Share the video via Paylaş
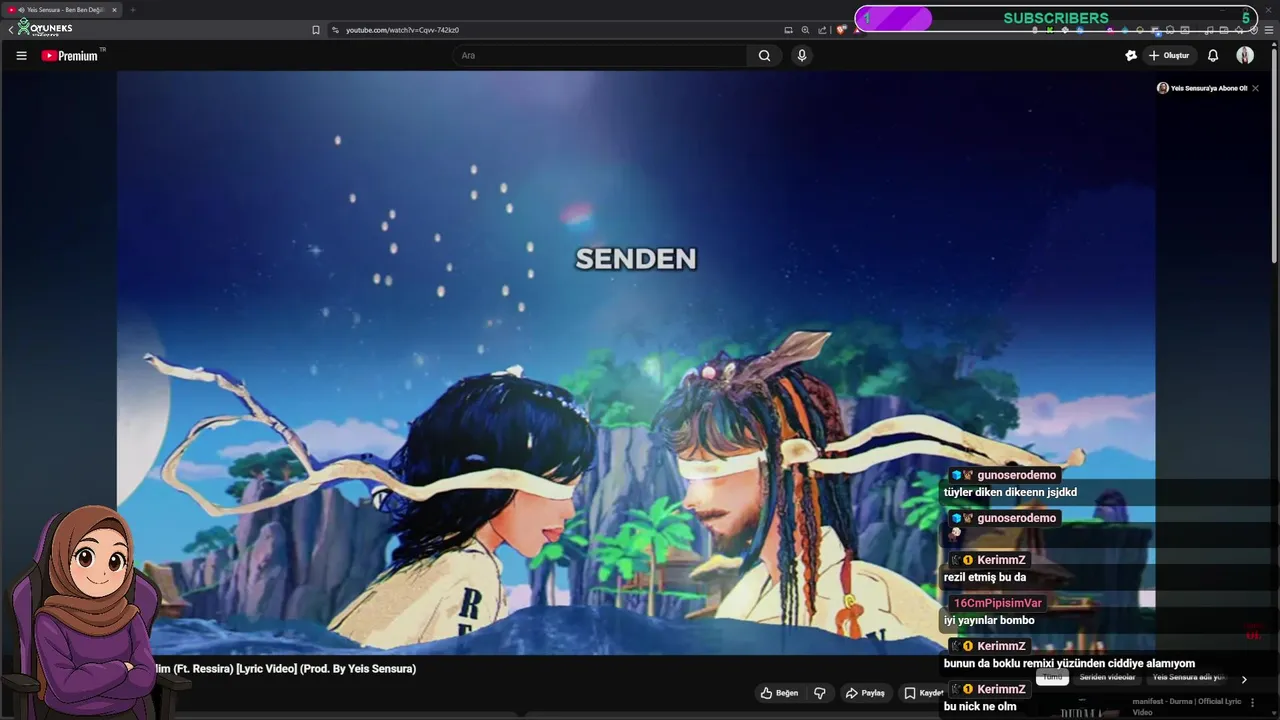 865,693
